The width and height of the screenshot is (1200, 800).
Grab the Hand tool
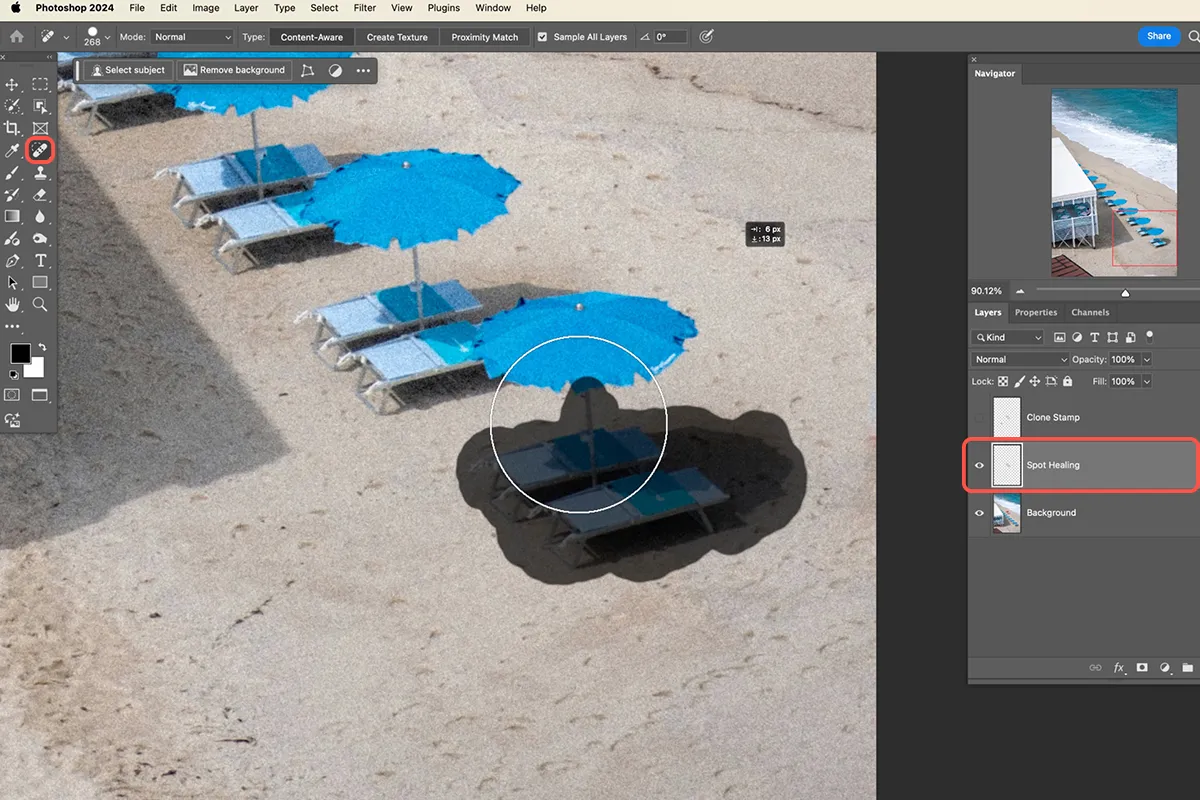point(14,305)
